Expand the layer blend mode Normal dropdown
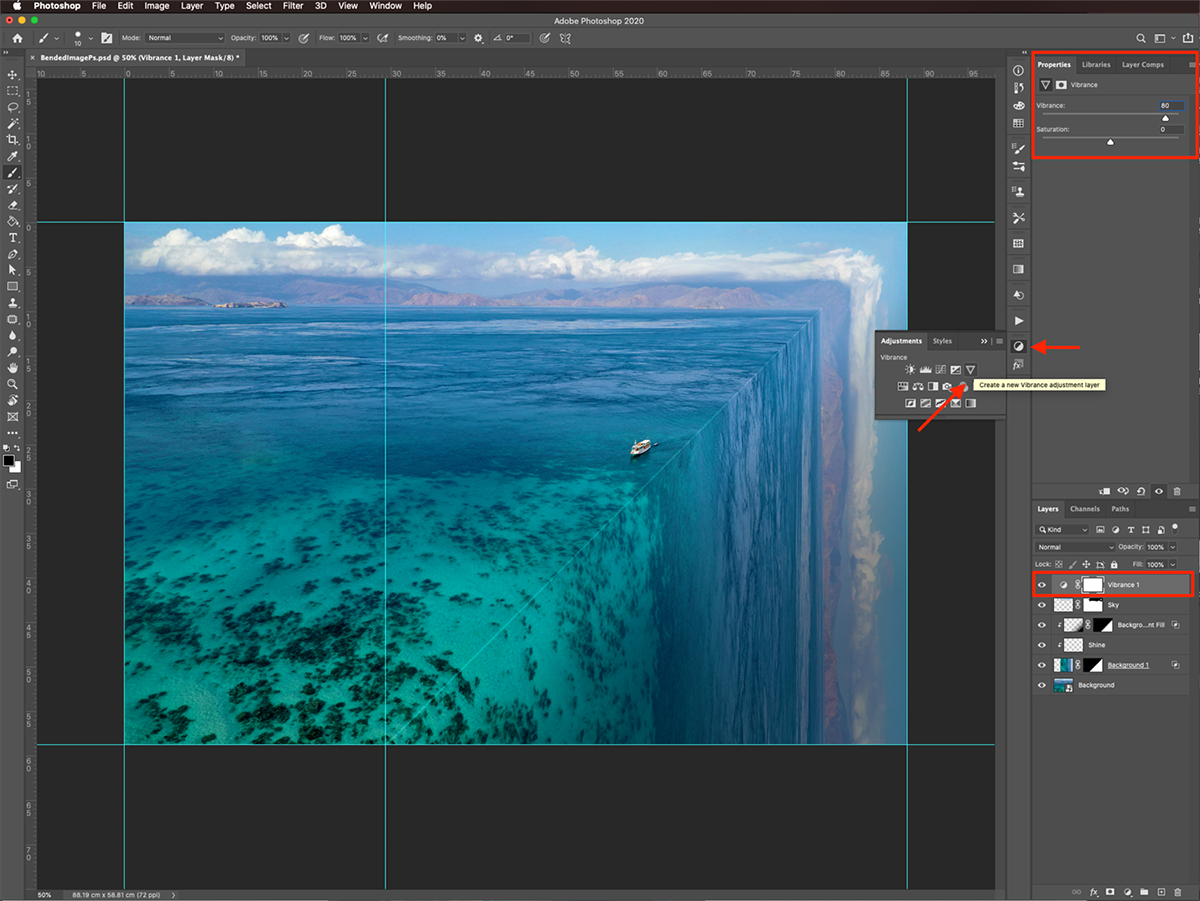1200x901 pixels. (x=1075, y=547)
